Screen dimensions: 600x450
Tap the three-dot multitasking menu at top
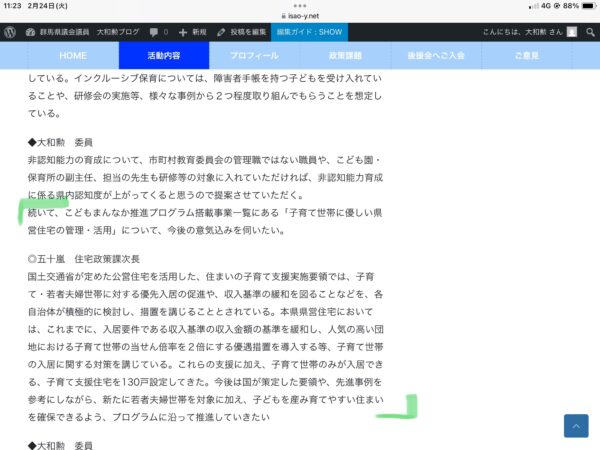click(300, 5)
